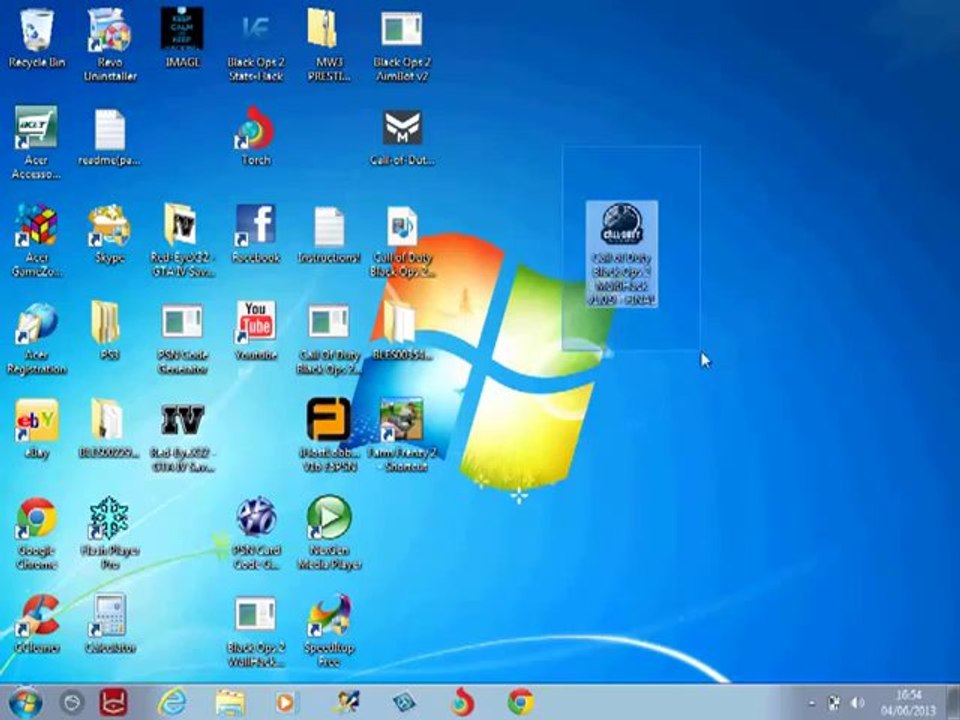Select the orange and black V1b icon
The height and width of the screenshot is (720, 960).
point(329,435)
